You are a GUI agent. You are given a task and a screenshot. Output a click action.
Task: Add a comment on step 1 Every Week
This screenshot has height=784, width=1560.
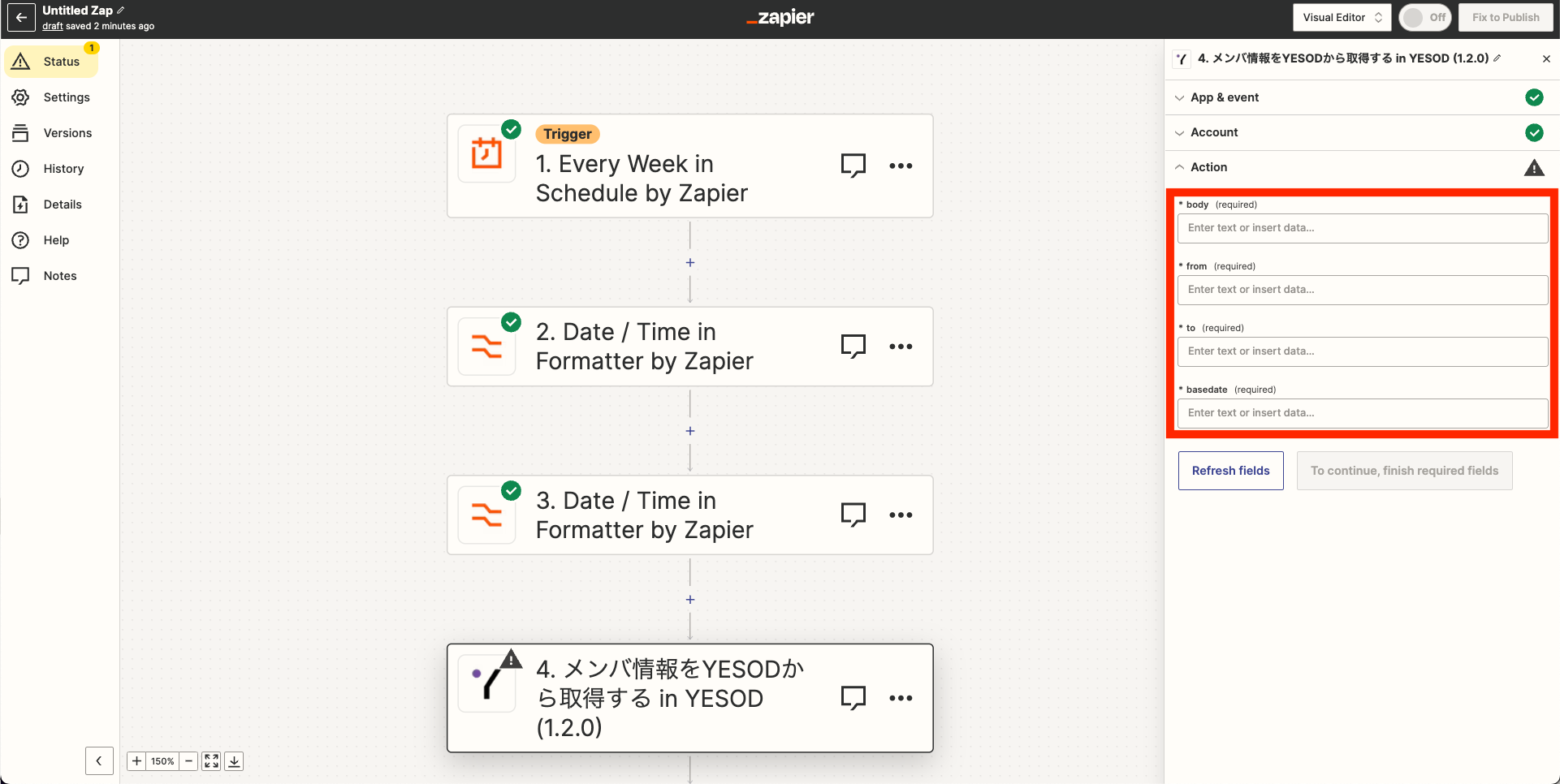(853, 166)
